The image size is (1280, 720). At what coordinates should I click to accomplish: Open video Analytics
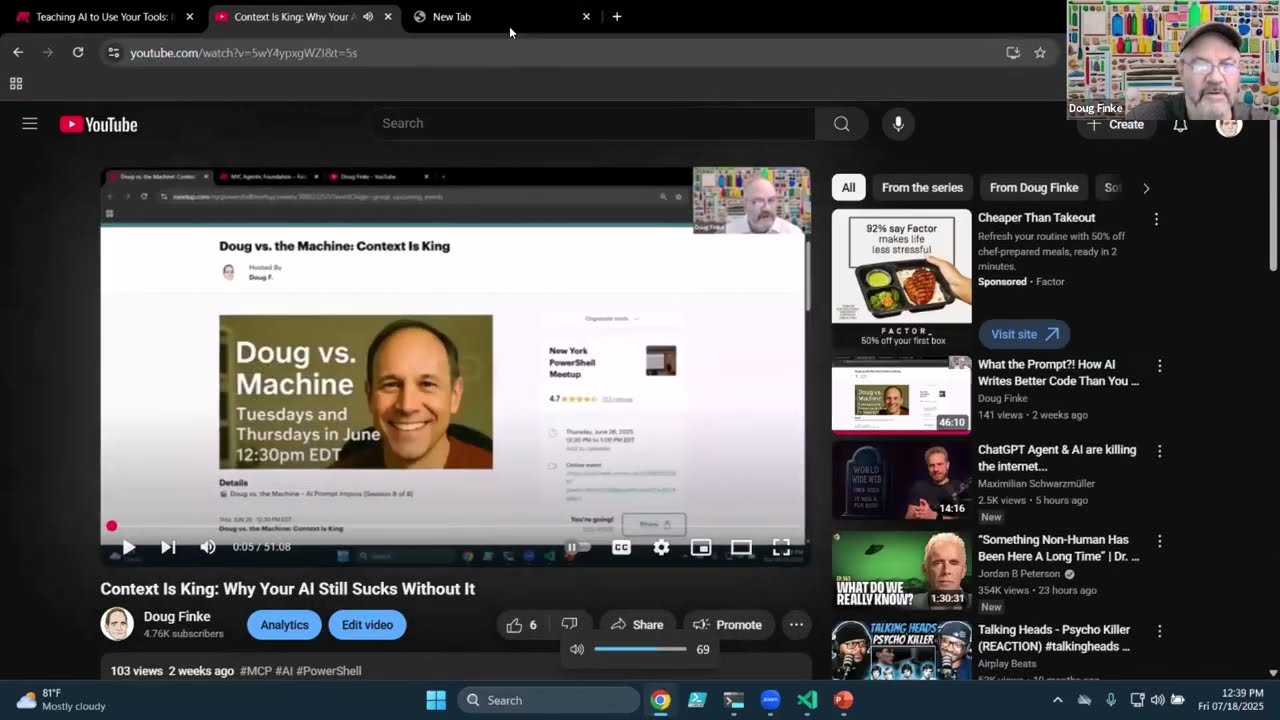pos(285,625)
